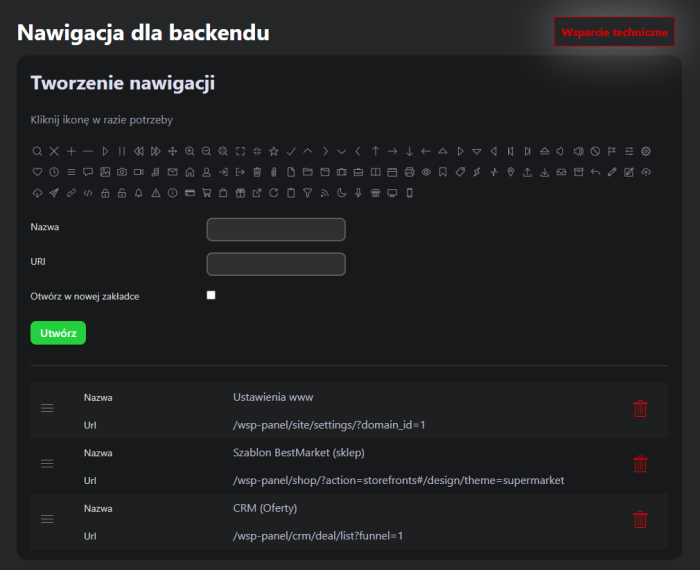
Task: Pick the flag icon
Action: 612,151
